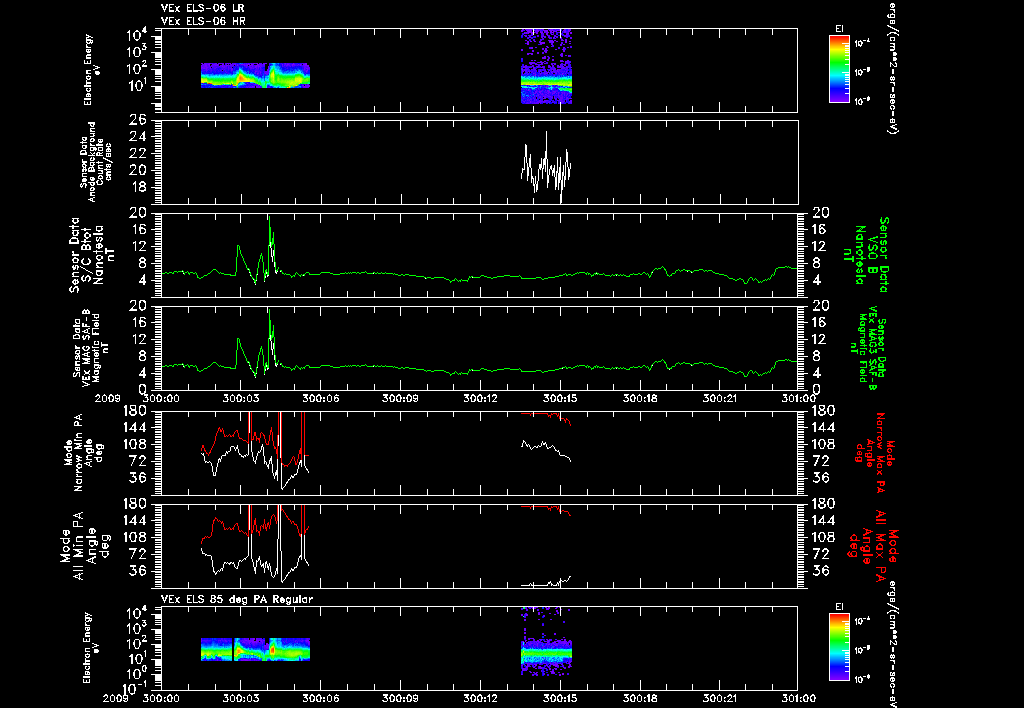Click the 85 deg PA spectrogram block near 300:03

click(255, 649)
